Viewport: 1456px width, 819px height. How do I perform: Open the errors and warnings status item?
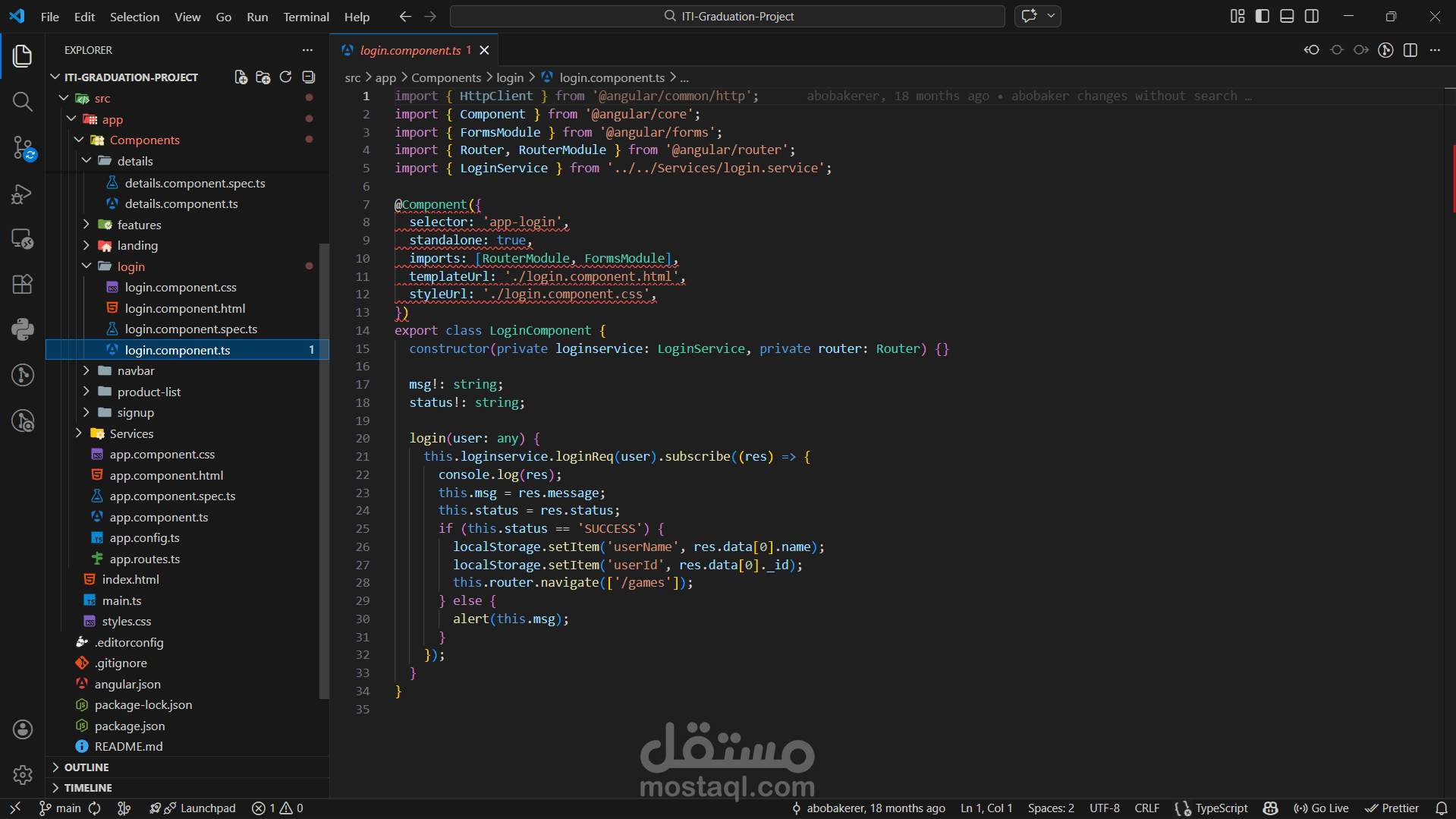(x=278, y=808)
